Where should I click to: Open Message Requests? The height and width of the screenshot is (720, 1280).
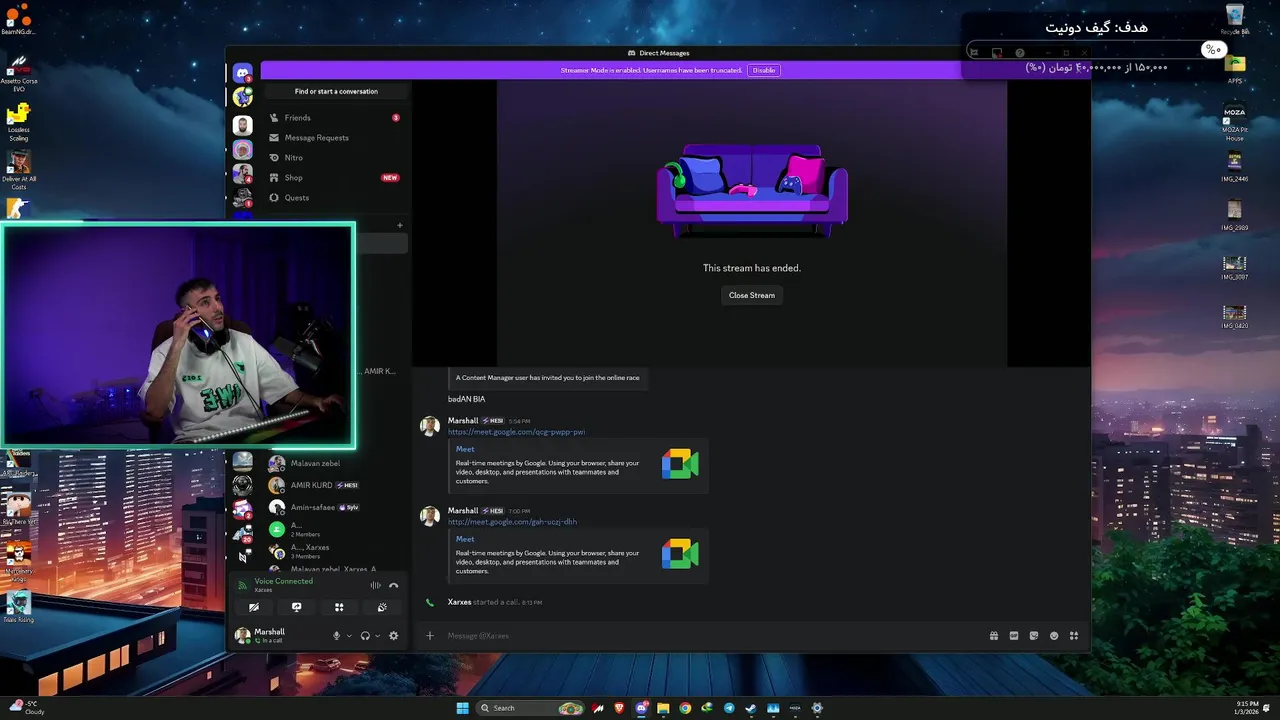(336, 138)
